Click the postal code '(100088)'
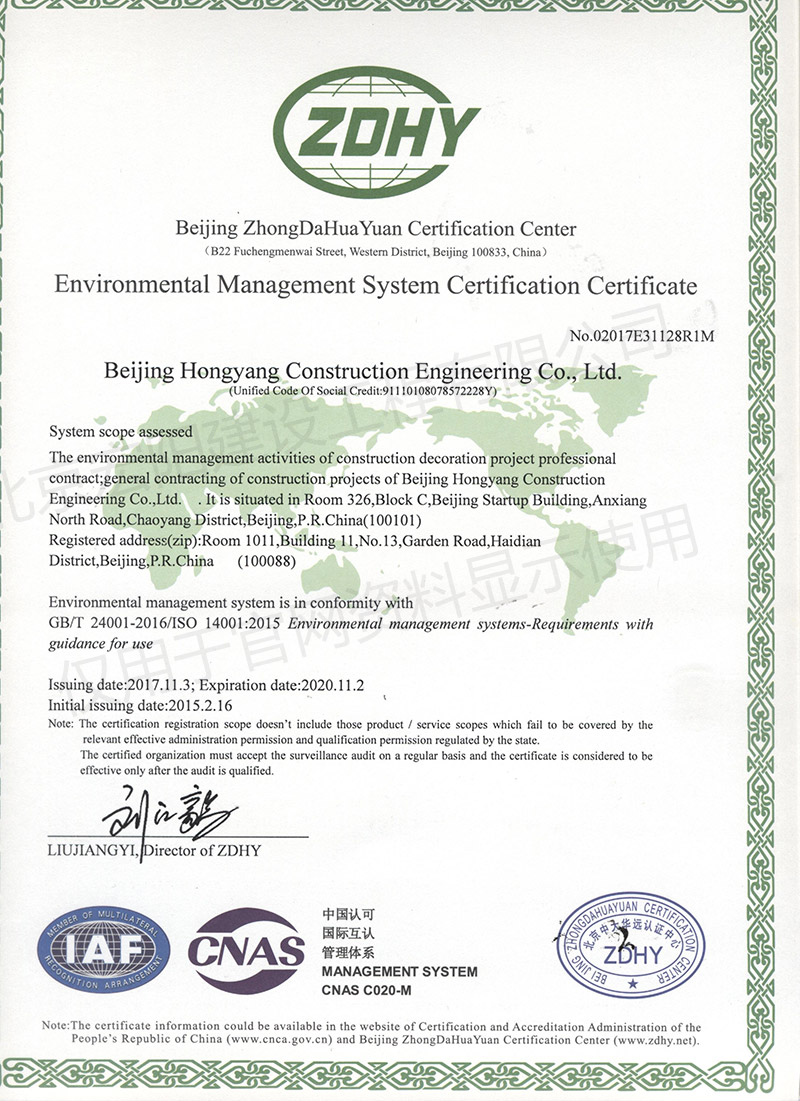The image size is (800, 1101). (266, 562)
